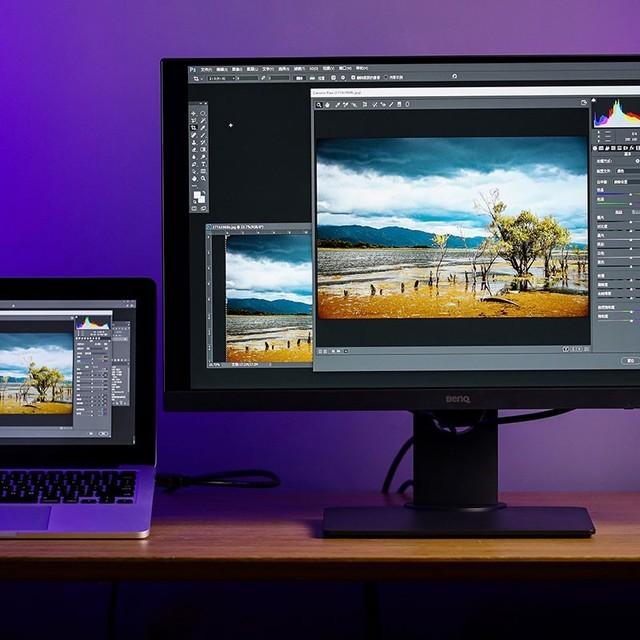Image resolution: width=640 pixels, height=640 pixels.
Task: Open the File menu
Action: click(206, 69)
